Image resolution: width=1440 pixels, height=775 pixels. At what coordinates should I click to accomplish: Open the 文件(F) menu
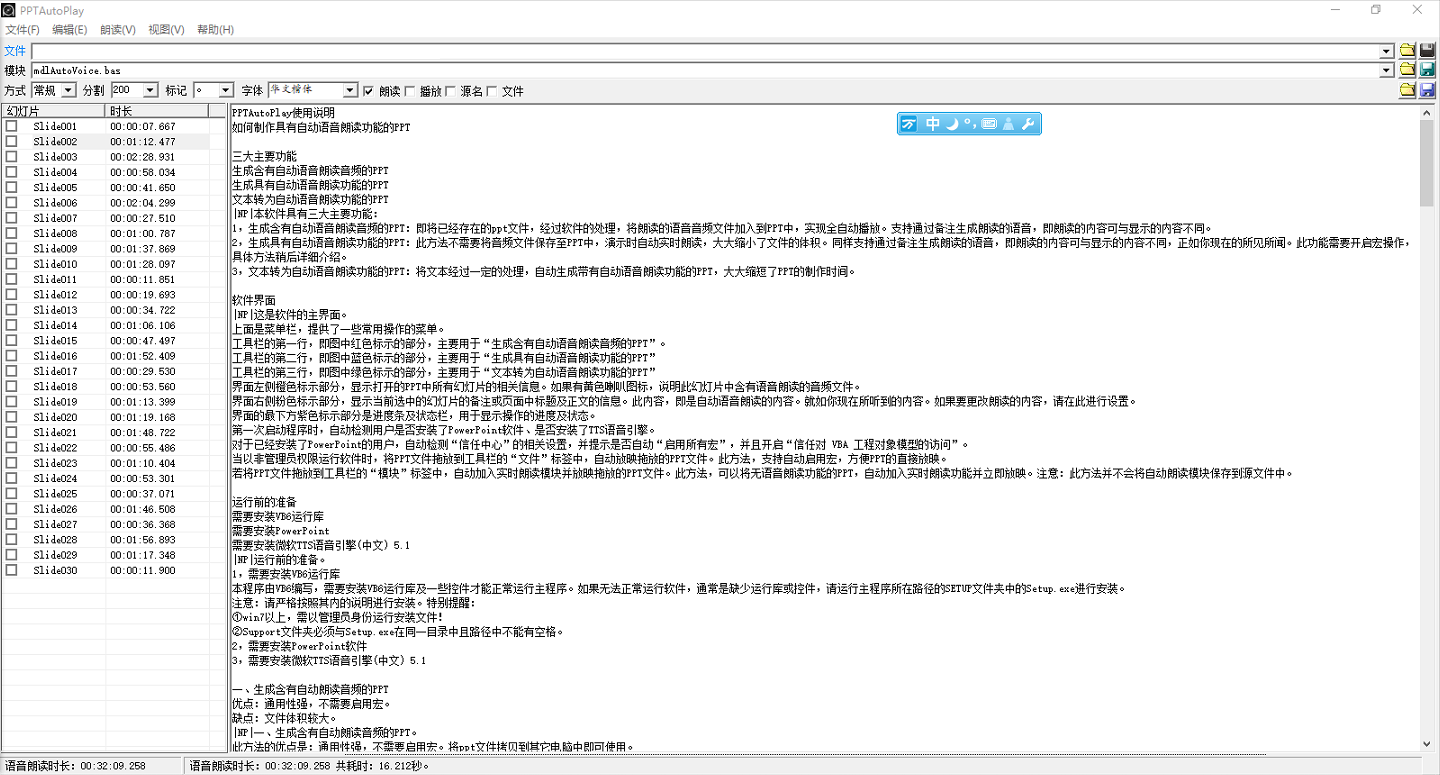tap(23, 29)
